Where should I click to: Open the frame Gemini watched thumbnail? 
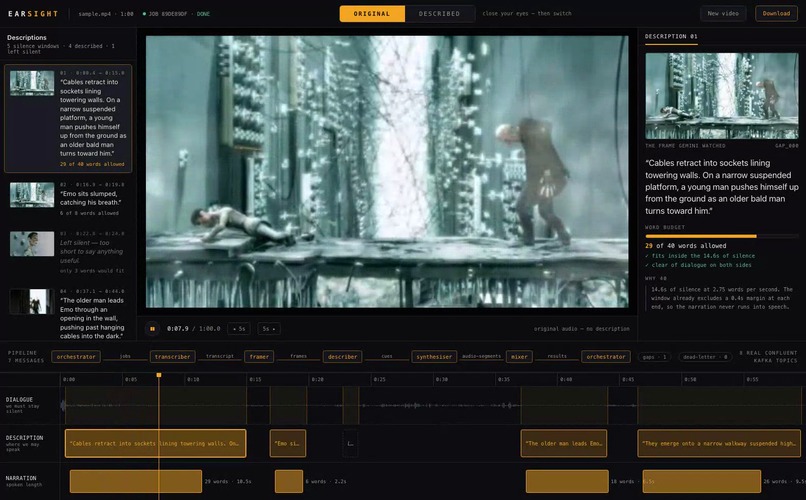coord(722,96)
